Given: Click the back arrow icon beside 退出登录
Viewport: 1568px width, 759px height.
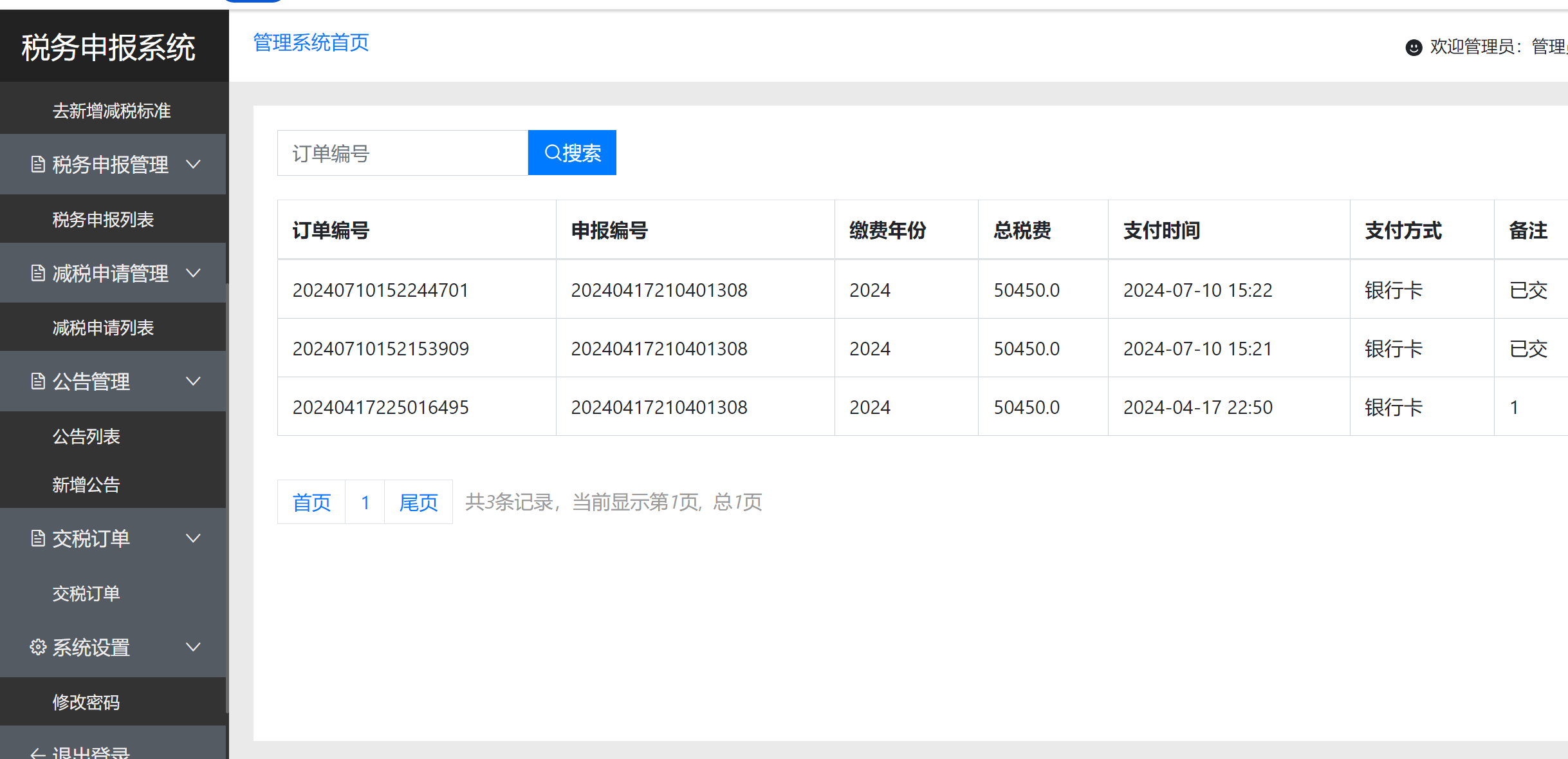Looking at the screenshot, I should point(38,753).
